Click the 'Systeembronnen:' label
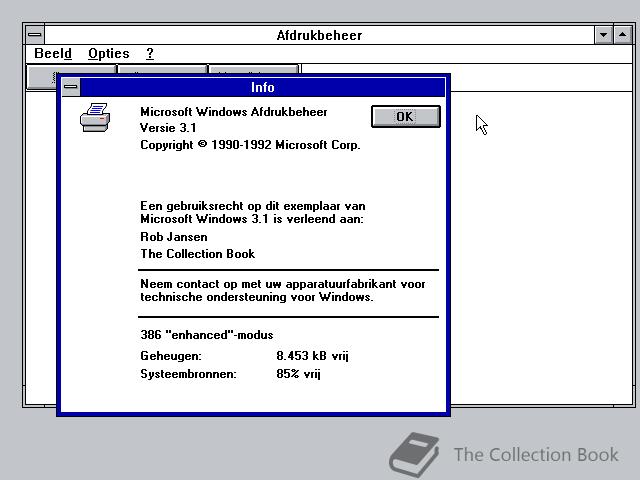 188,373
